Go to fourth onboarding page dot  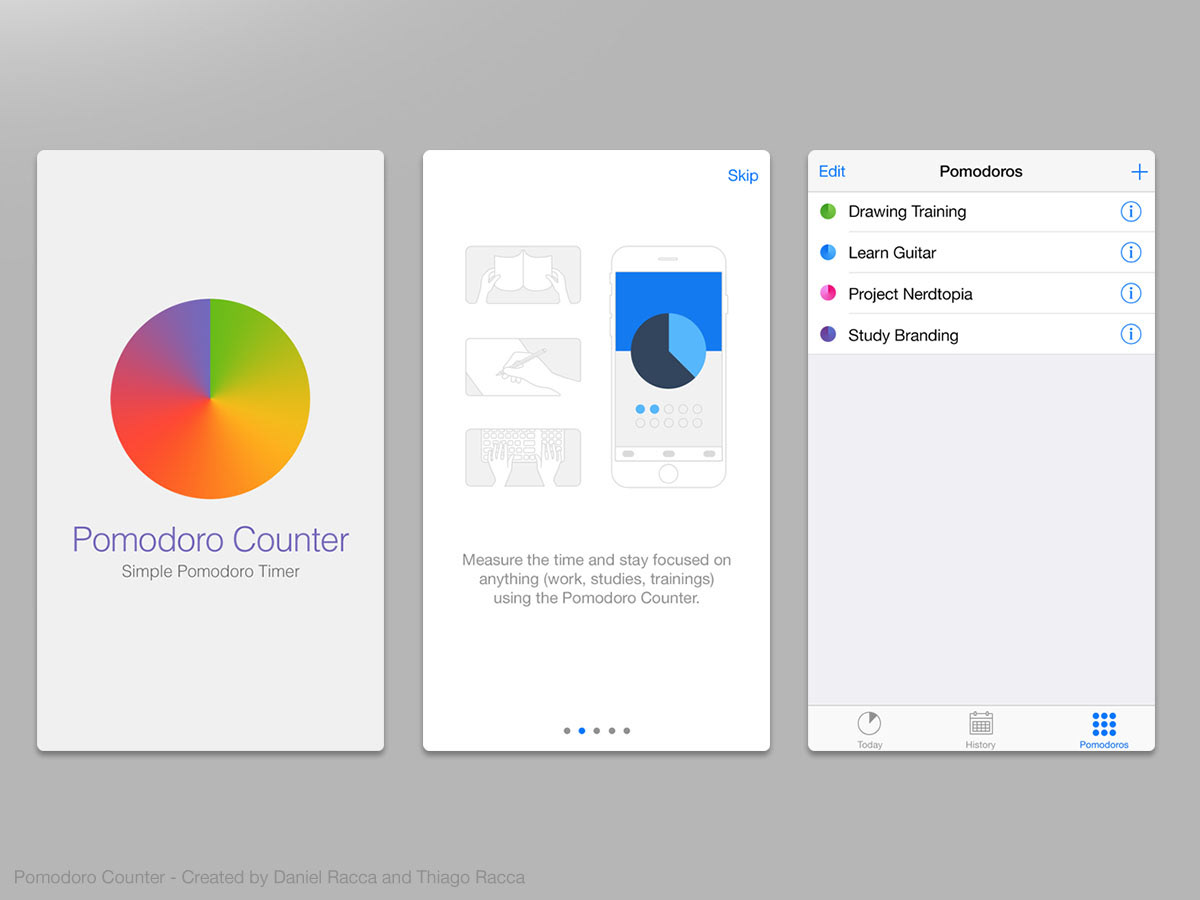pyautogui.click(x=612, y=731)
